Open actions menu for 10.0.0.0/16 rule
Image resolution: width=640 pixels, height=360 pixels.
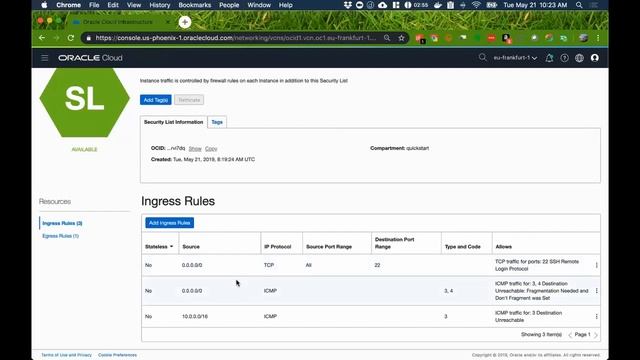pyautogui.click(x=596, y=316)
